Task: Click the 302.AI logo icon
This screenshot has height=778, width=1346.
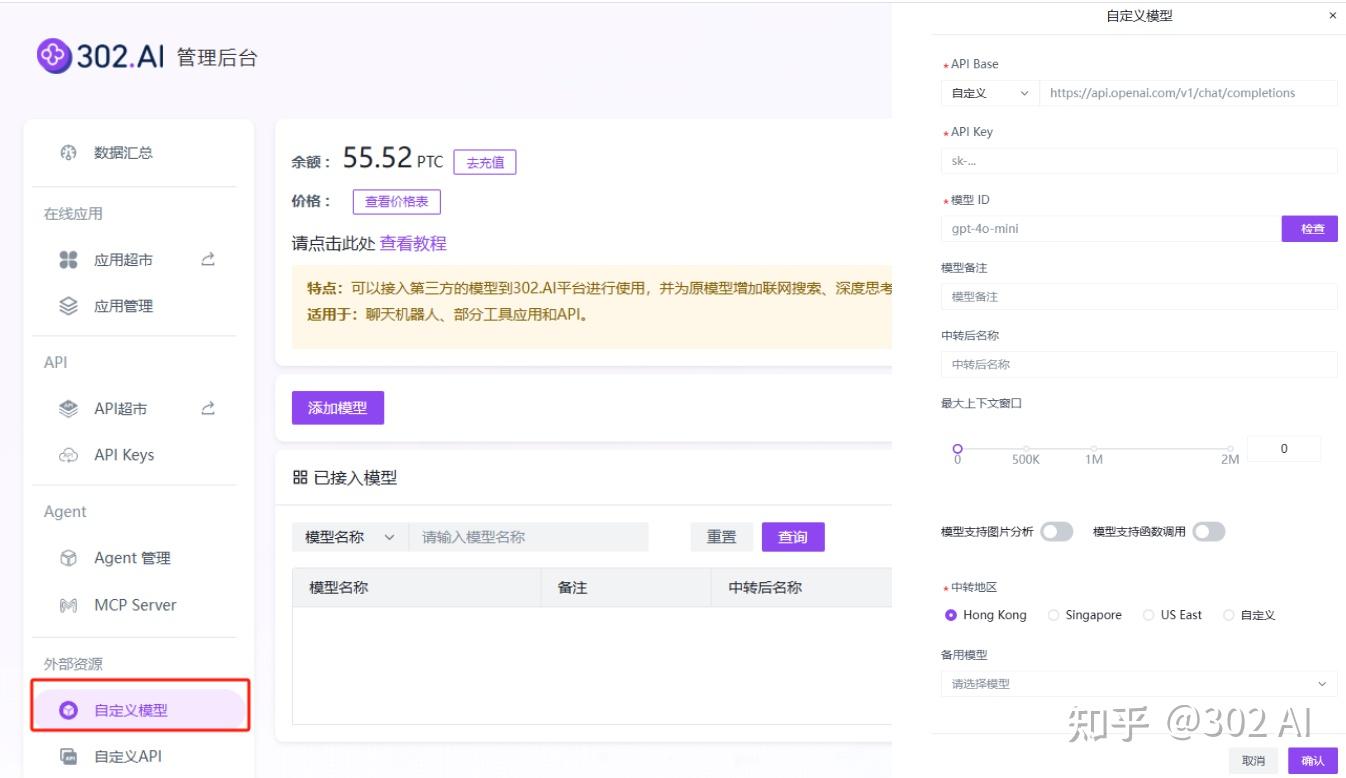Action: point(54,56)
